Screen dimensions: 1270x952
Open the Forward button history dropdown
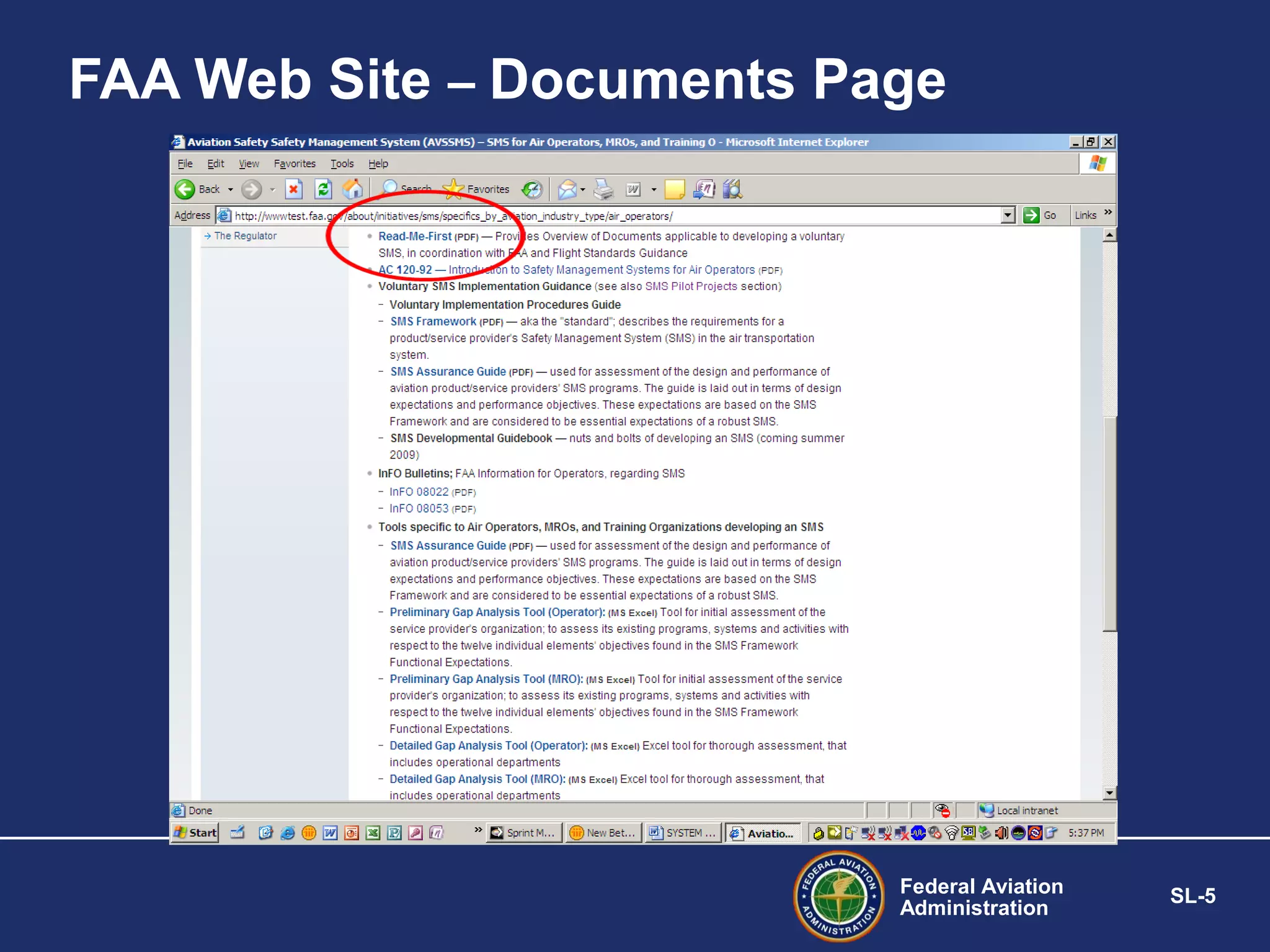(272, 190)
